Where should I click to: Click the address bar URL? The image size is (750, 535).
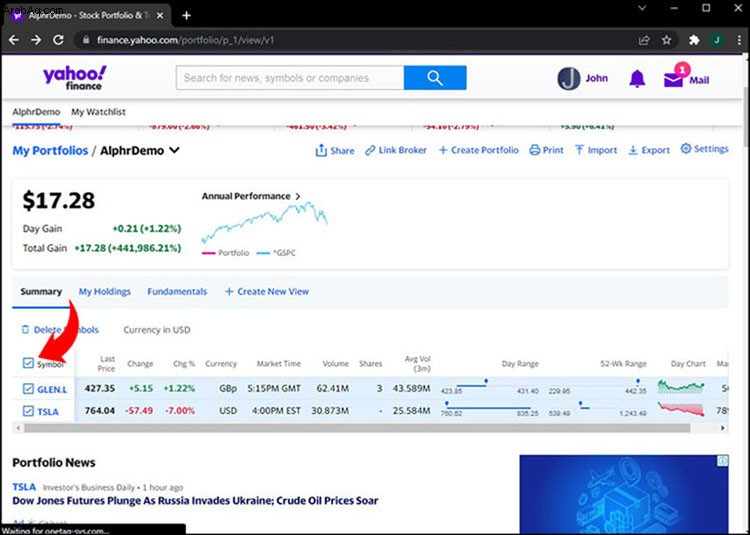(x=186, y=40)
